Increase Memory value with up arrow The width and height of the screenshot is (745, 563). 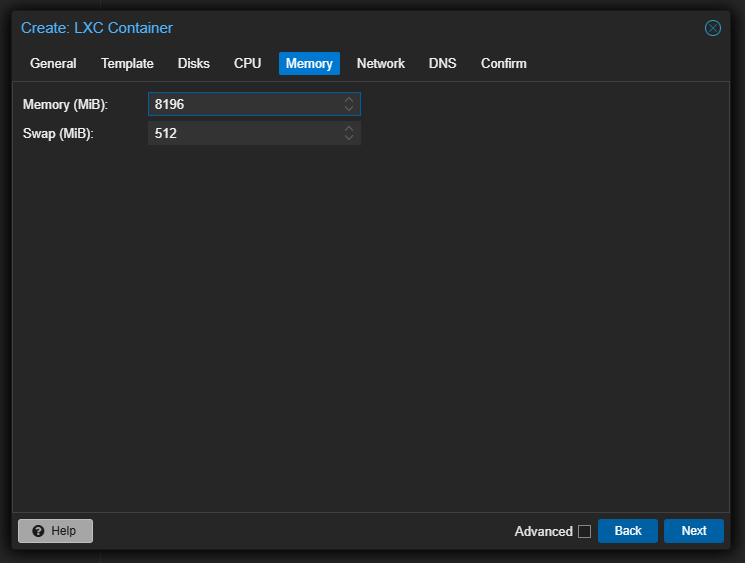[x=349, y=100]
